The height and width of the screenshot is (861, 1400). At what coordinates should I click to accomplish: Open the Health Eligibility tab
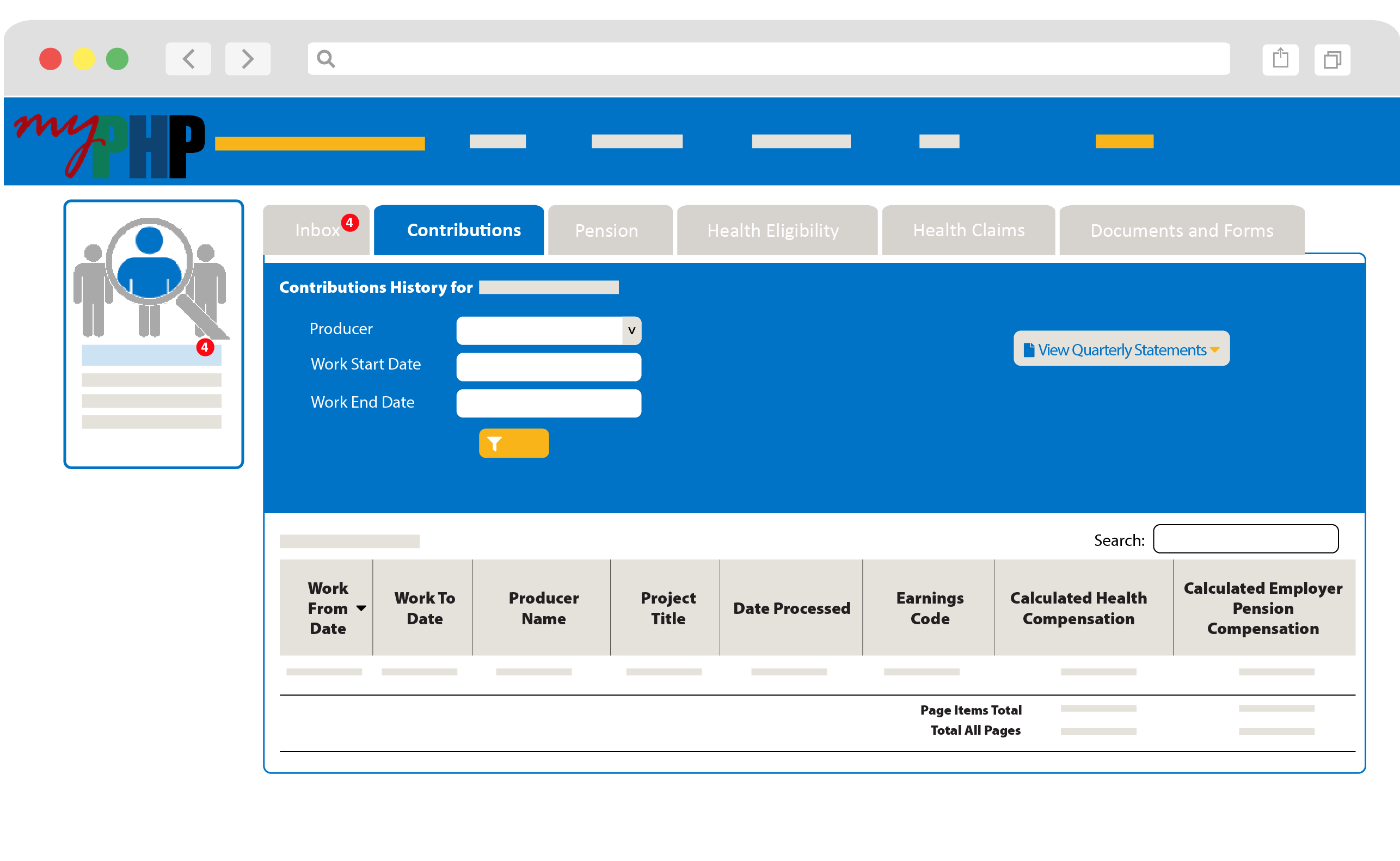[772, 231]
